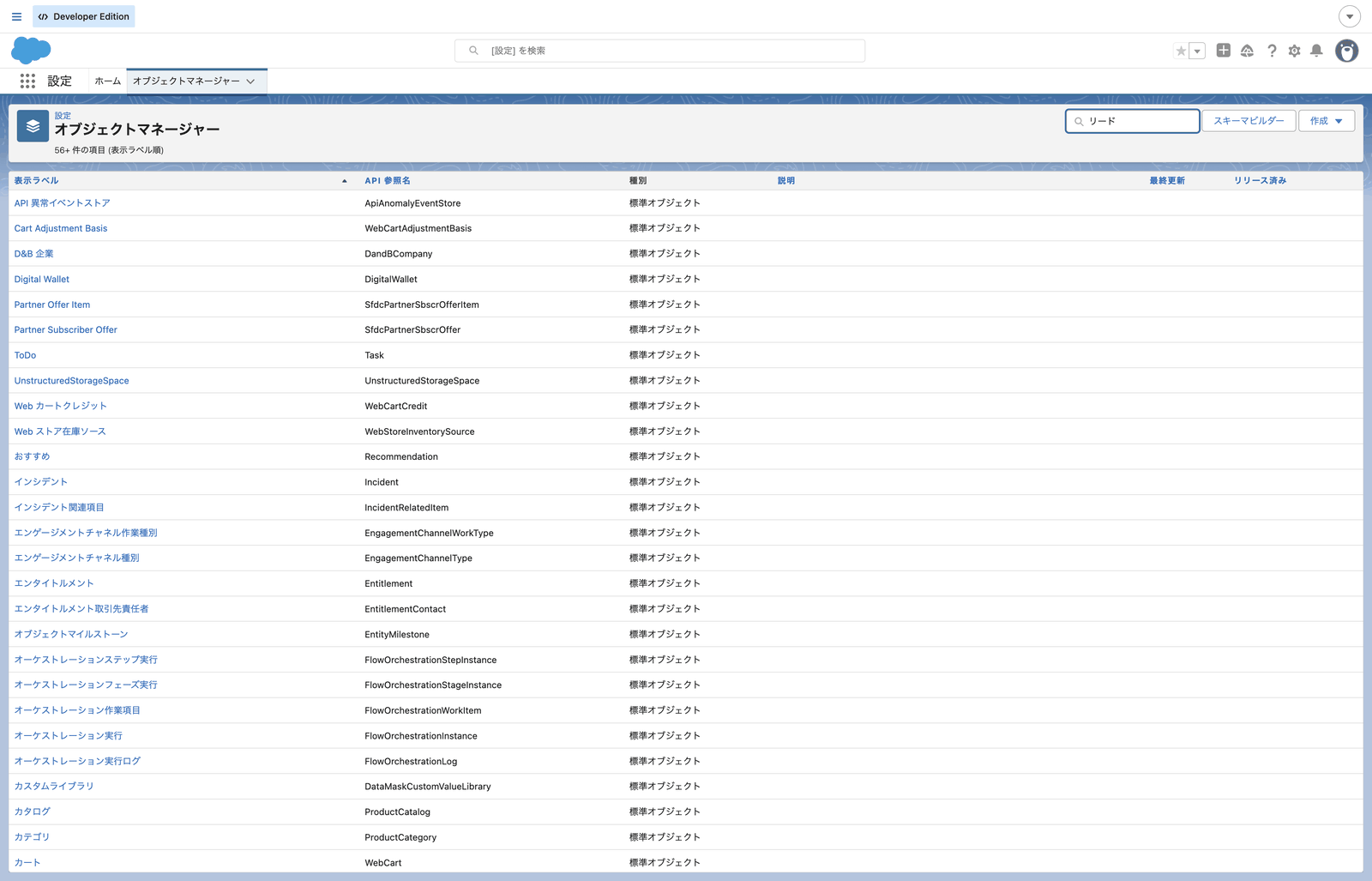Open the おすすめ object link
Image resolution: width=1372 pixels, height=881 pixels.
[x=32, y=456]
